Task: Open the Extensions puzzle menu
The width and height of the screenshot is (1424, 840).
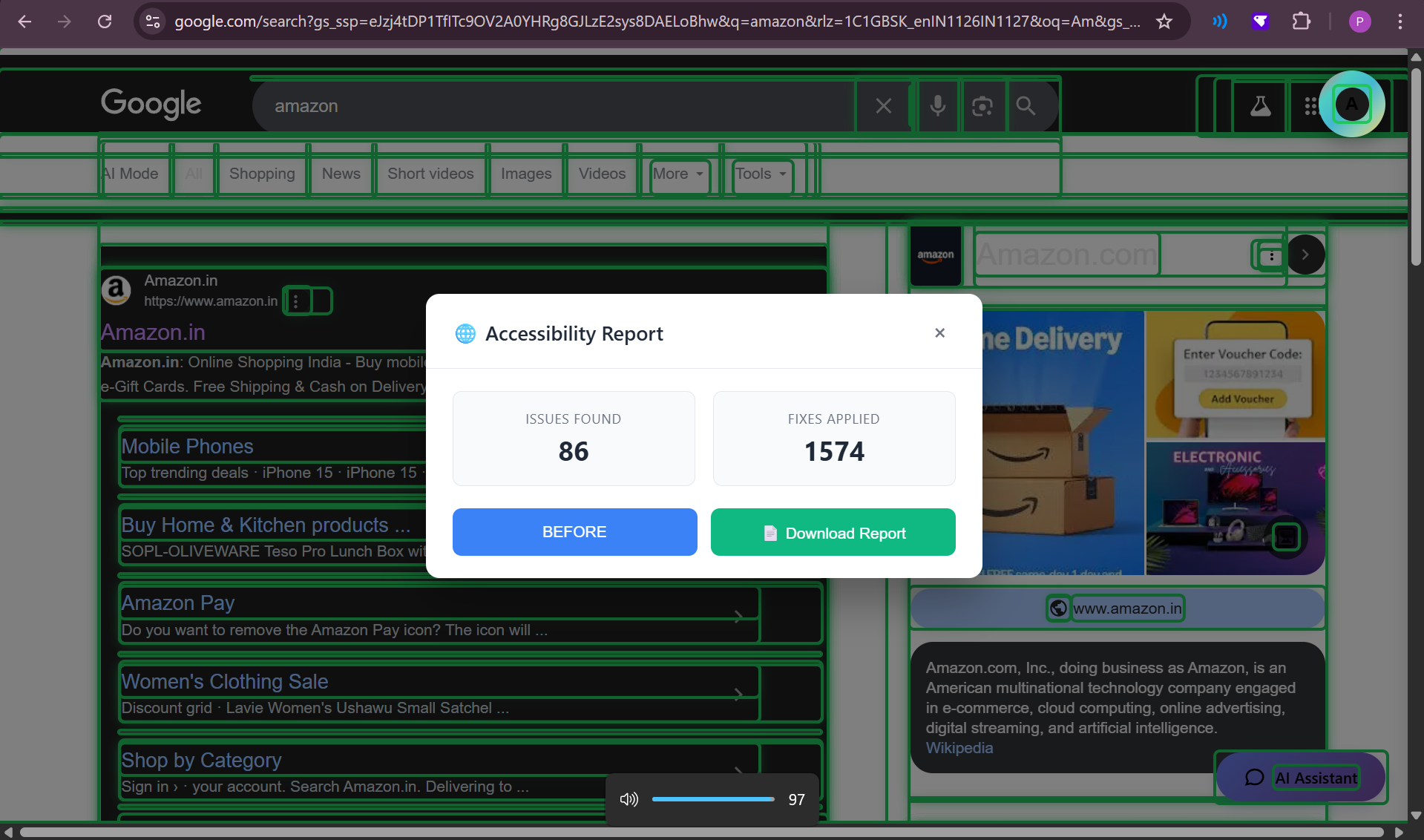Action: click(x=1301, y=22)
